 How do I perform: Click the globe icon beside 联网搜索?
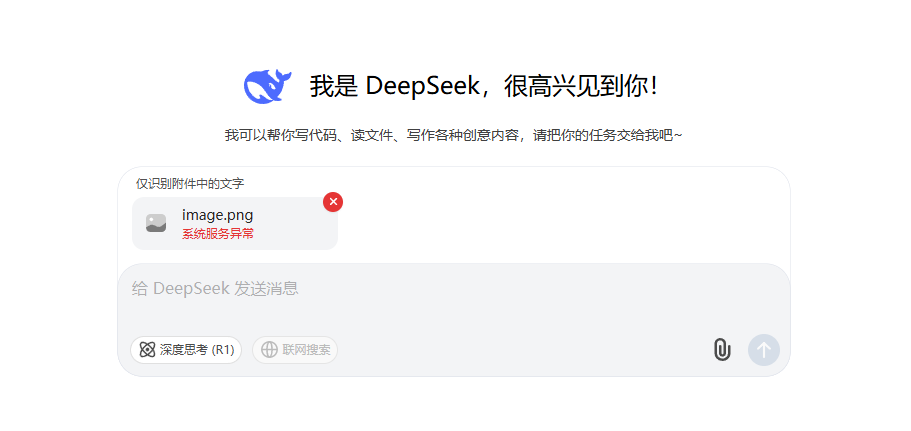pyautogui.click(x=269, y=350)
